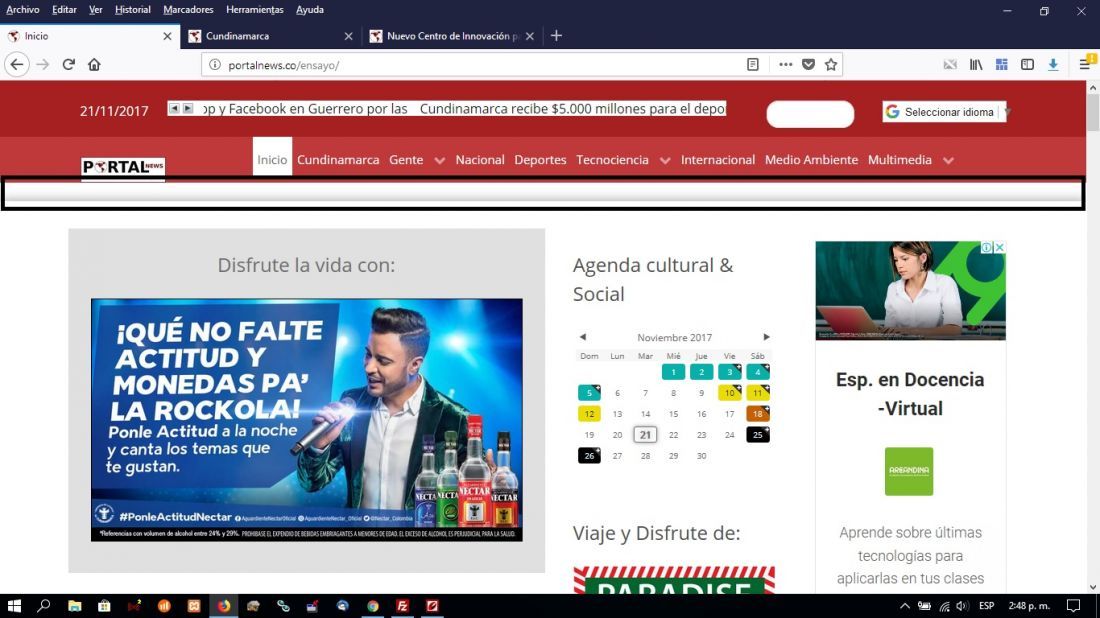Open the Downloads arrow panel
Viewport: 1100px width, 618px height.
click(x=1053, y=65)
